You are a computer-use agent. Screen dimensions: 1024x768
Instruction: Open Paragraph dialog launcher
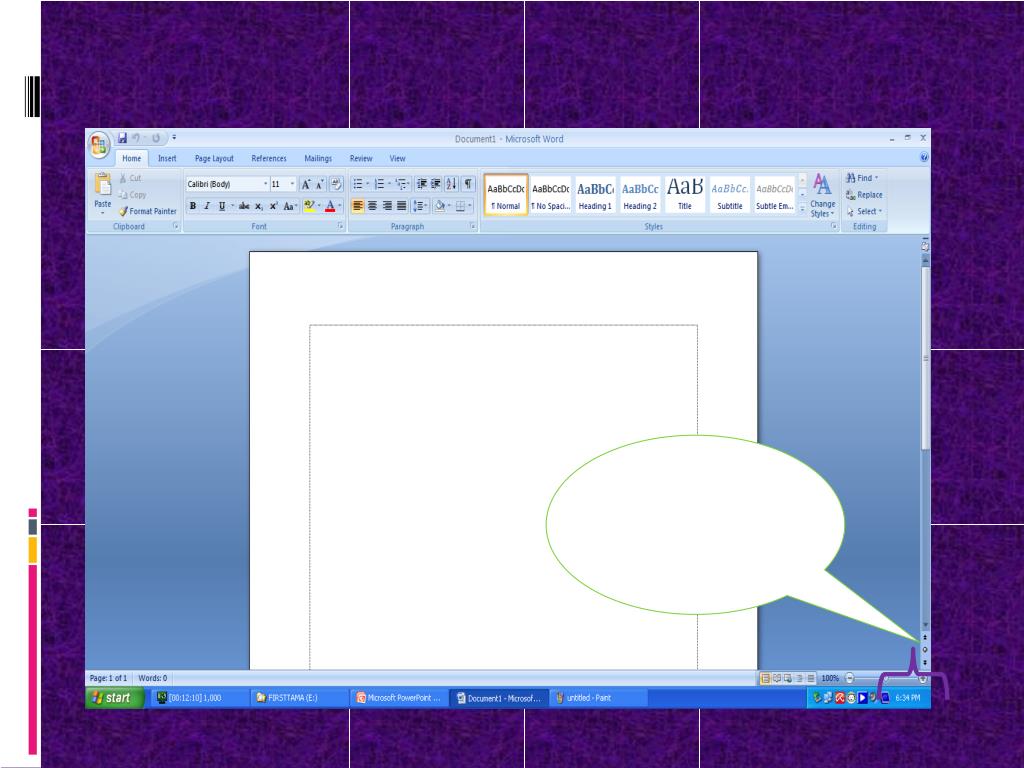473,226
